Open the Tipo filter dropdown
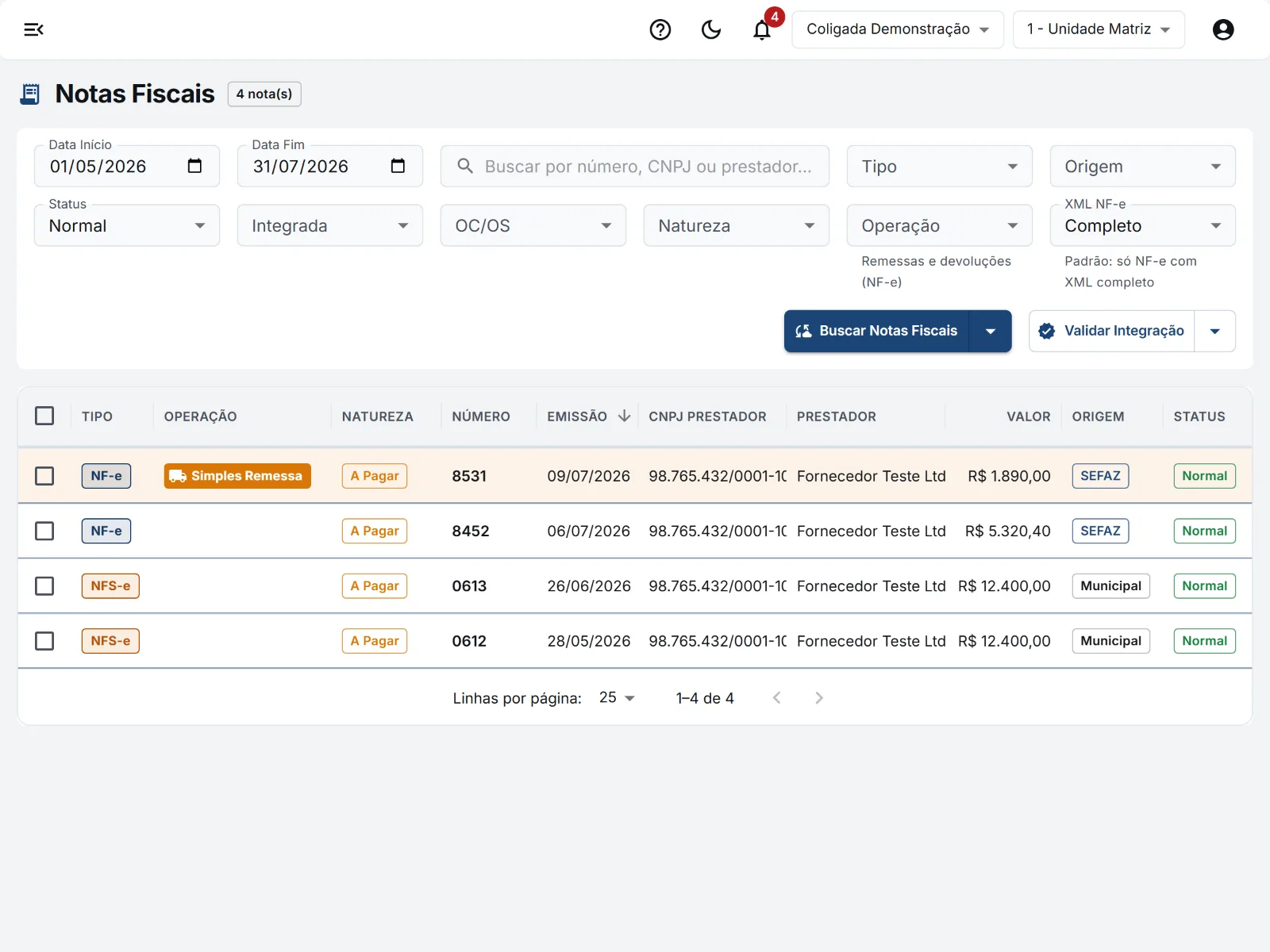 click(940, 167)
